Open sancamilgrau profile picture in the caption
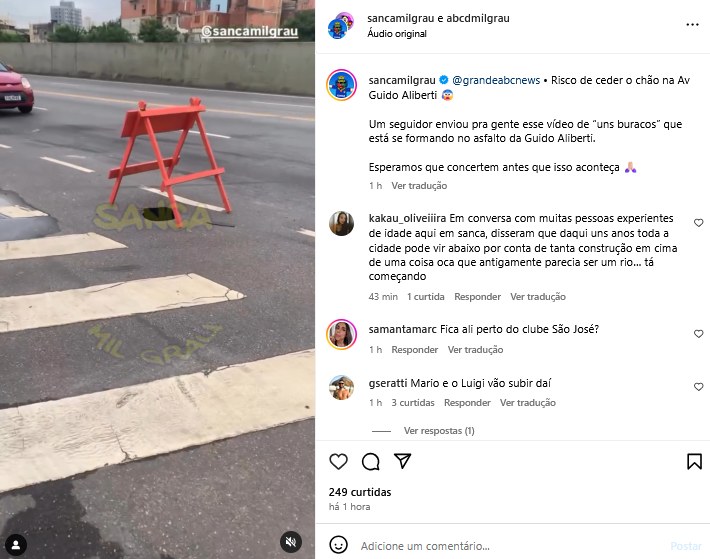Screen dimensions: 710x559 341,85
